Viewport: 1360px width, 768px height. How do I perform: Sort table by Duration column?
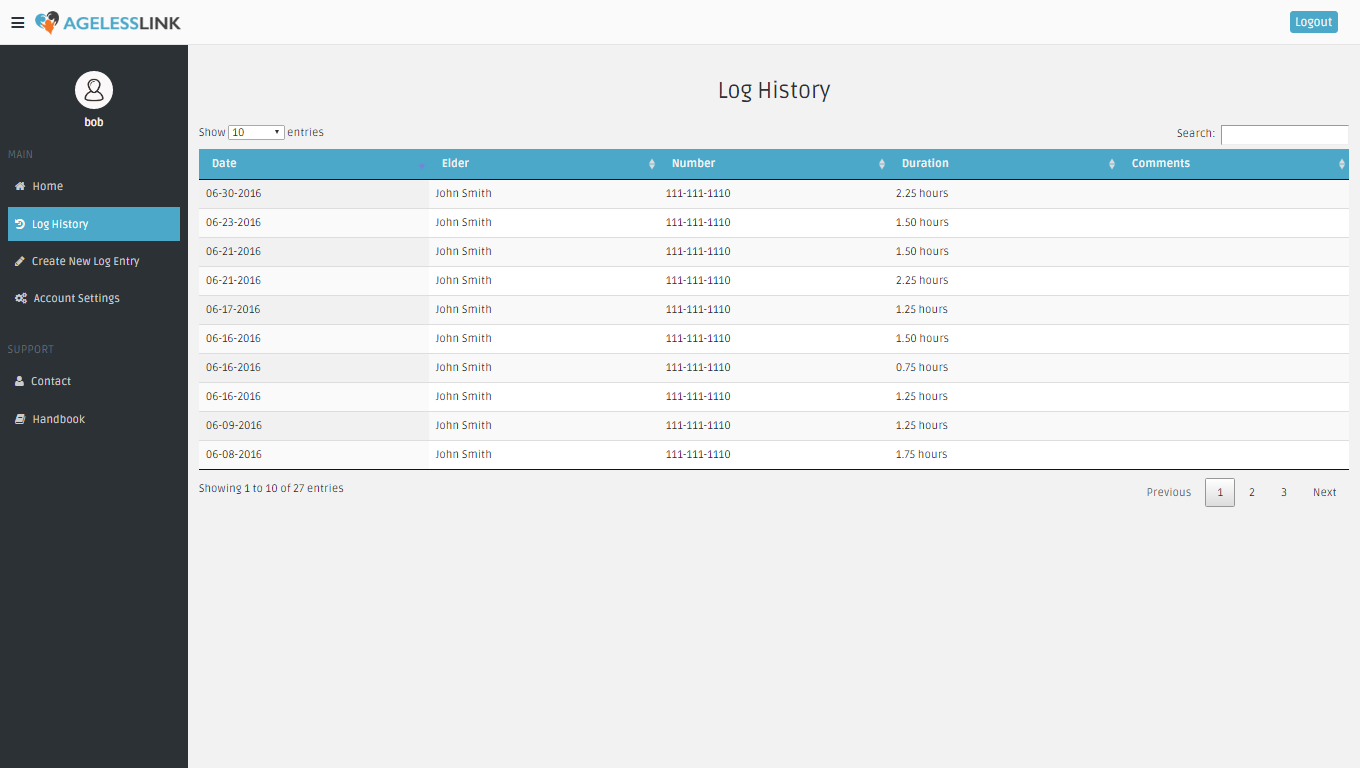pyautogui.click(x=925, y=163)
